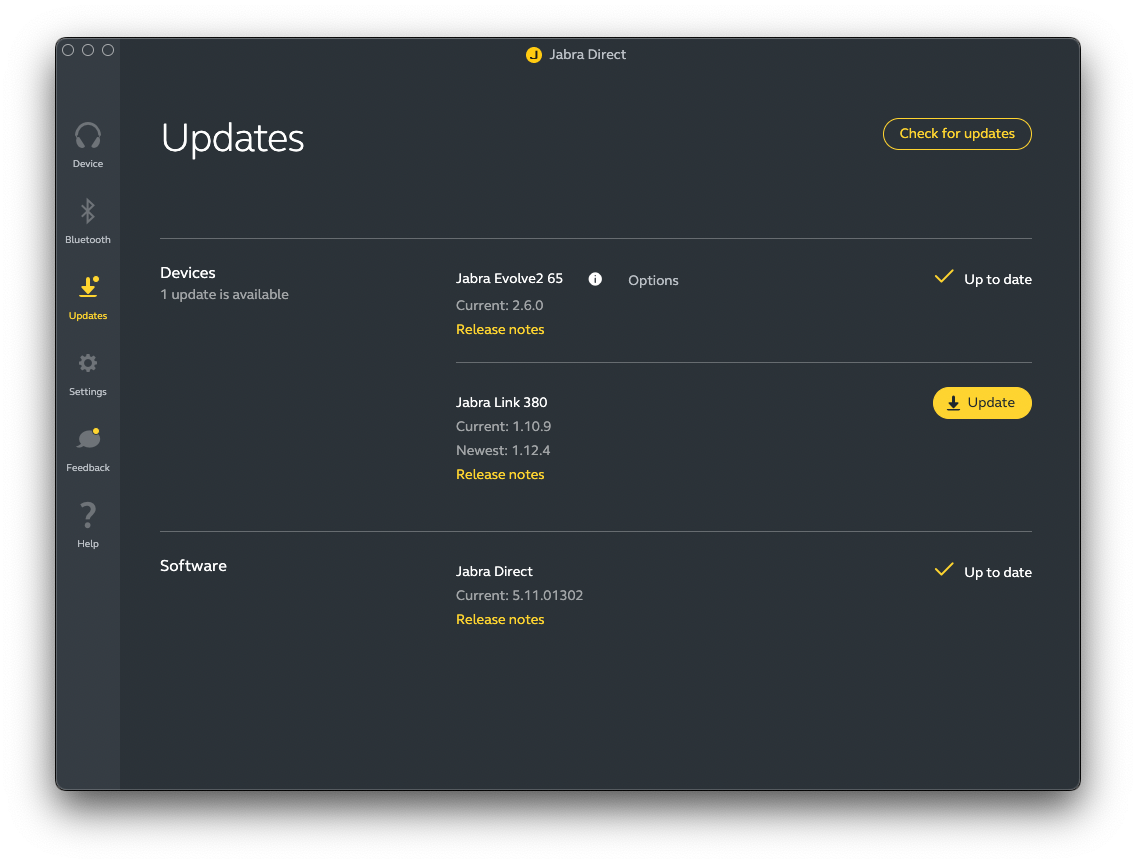Viewport: 1136px width, 864px height.
Task: Click the Jabra Direct software name
Action: (494, 571)
